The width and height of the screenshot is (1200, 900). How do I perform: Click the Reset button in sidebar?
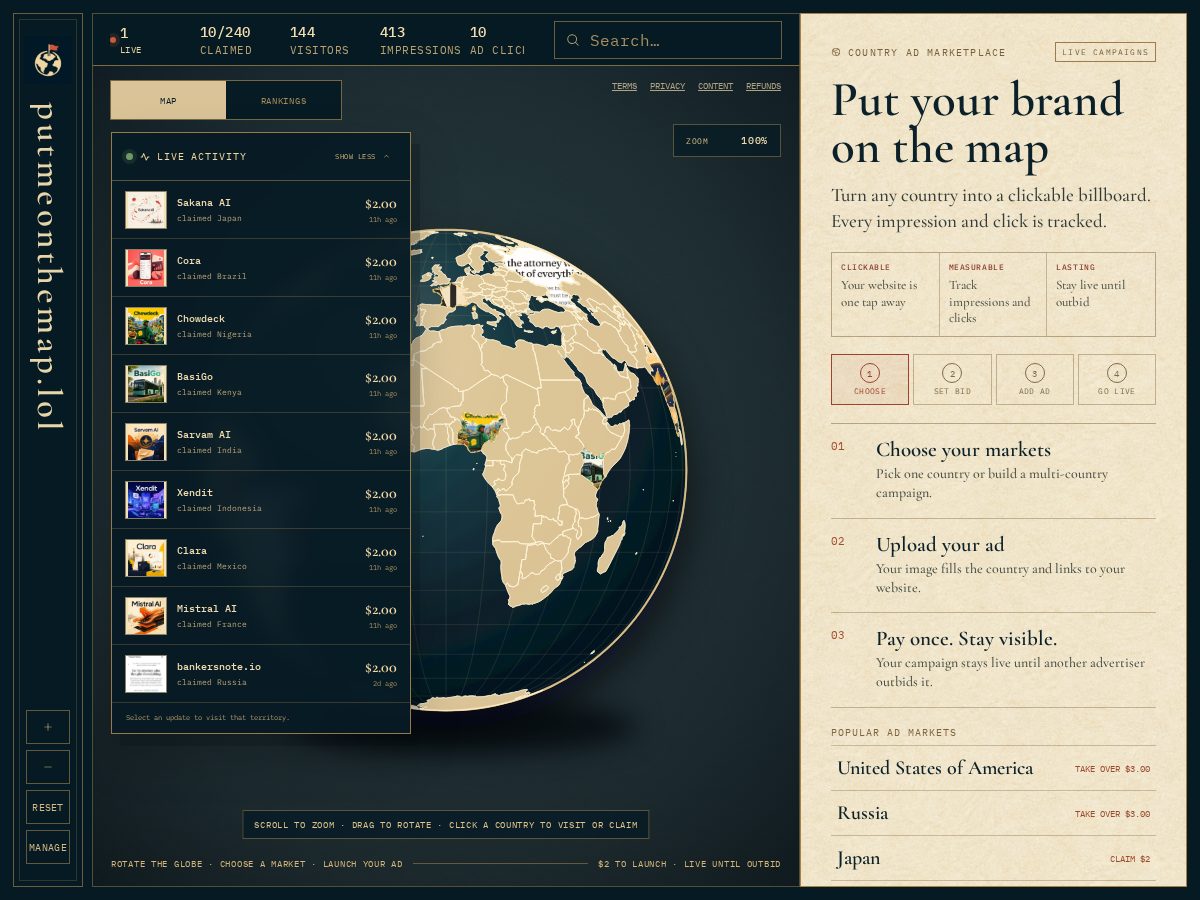click(48, 807)
